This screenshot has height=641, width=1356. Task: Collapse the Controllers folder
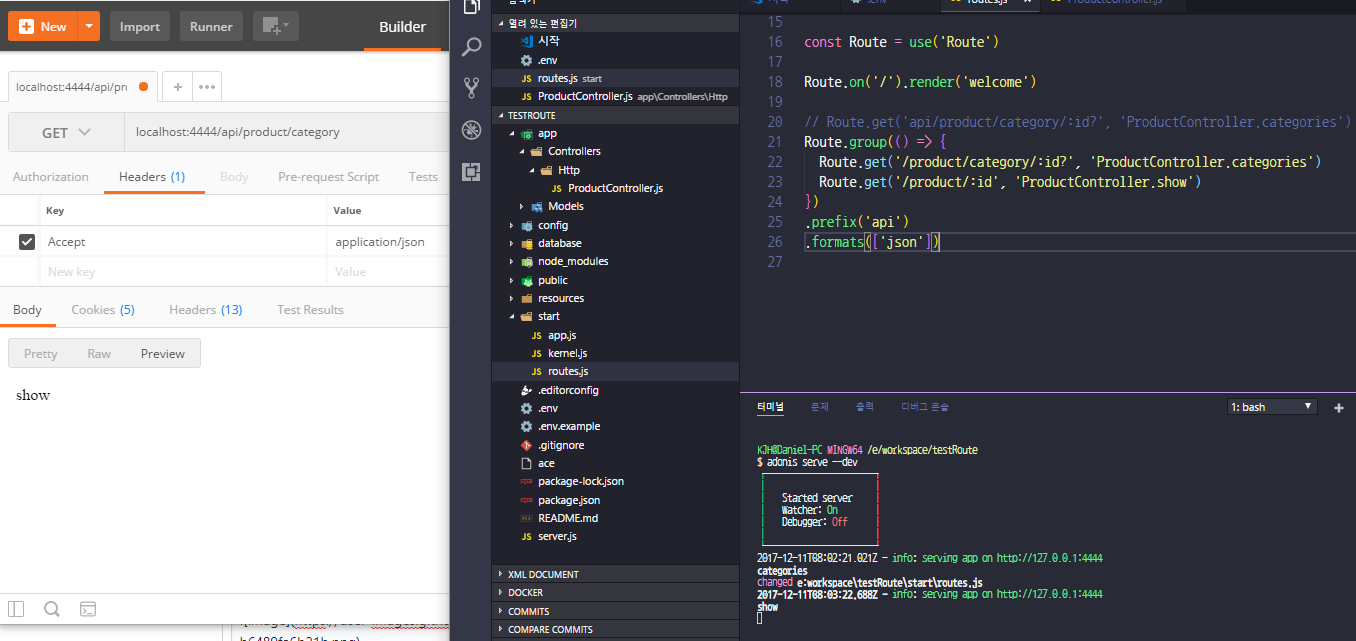tap(523, 152)
